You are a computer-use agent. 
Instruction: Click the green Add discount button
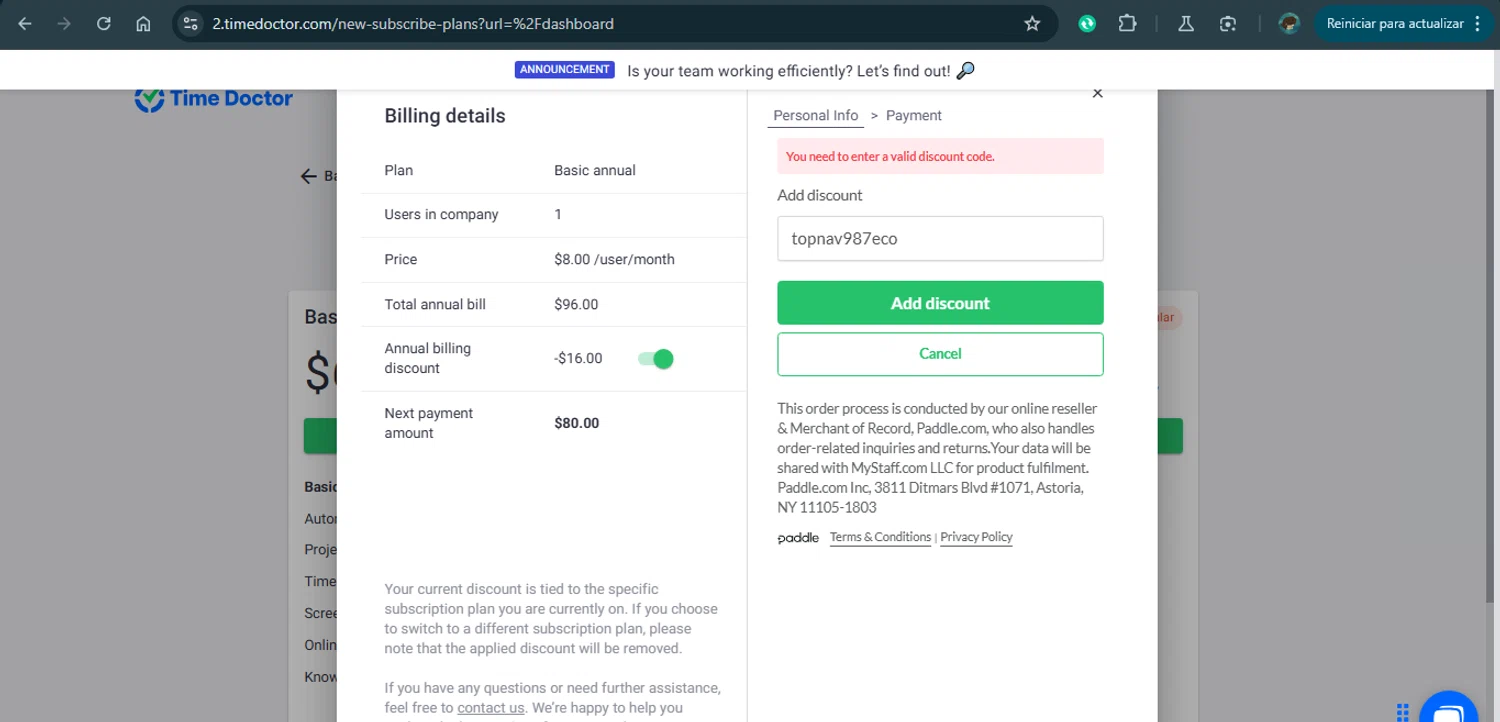940,303
